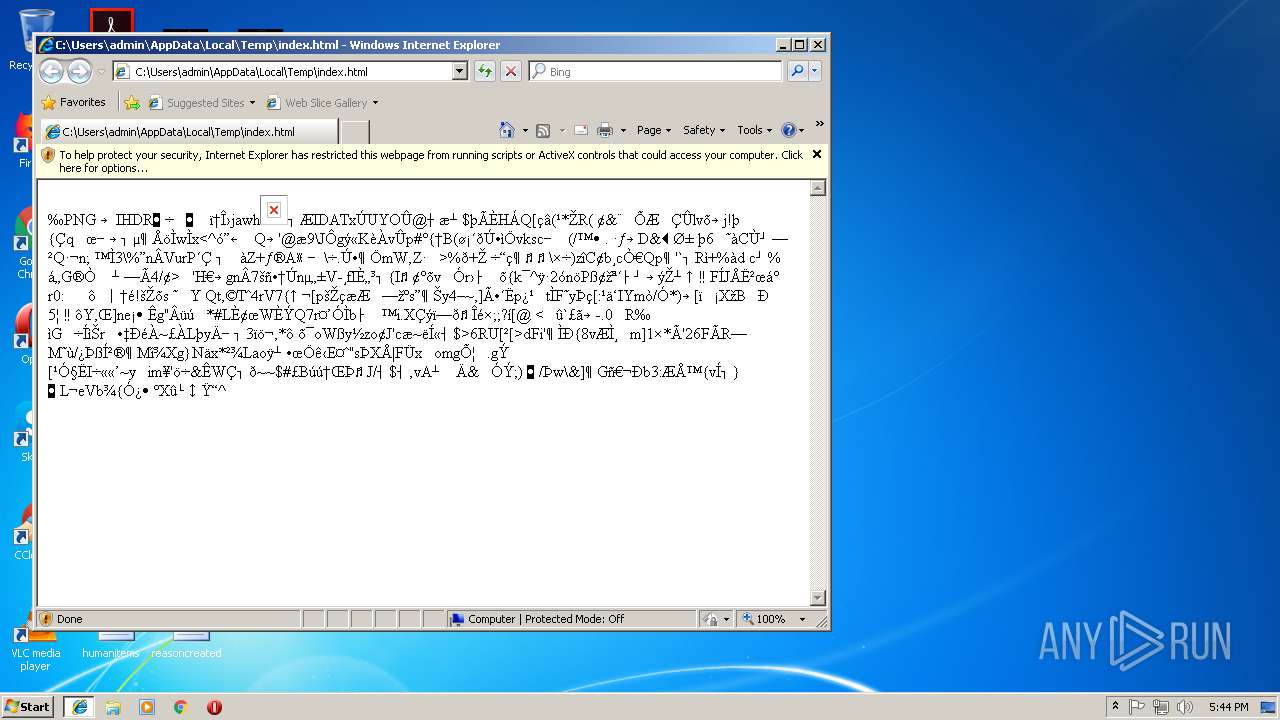Expand the Home button dropdown arrow

(x=523, y=130)
